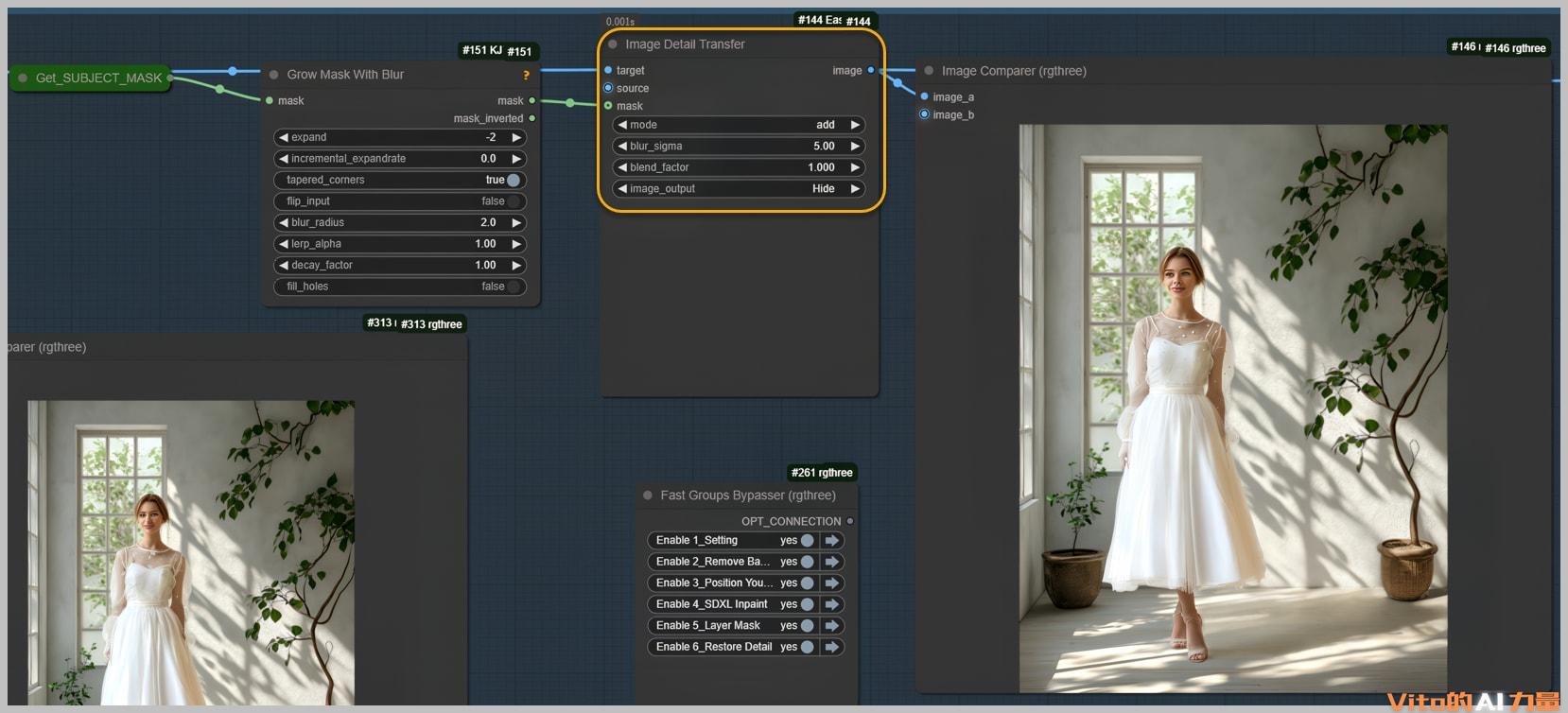The image size is (1568, 713).
Task: Increase blend_factor using right arrow
Action: click(x=855, y=167)
